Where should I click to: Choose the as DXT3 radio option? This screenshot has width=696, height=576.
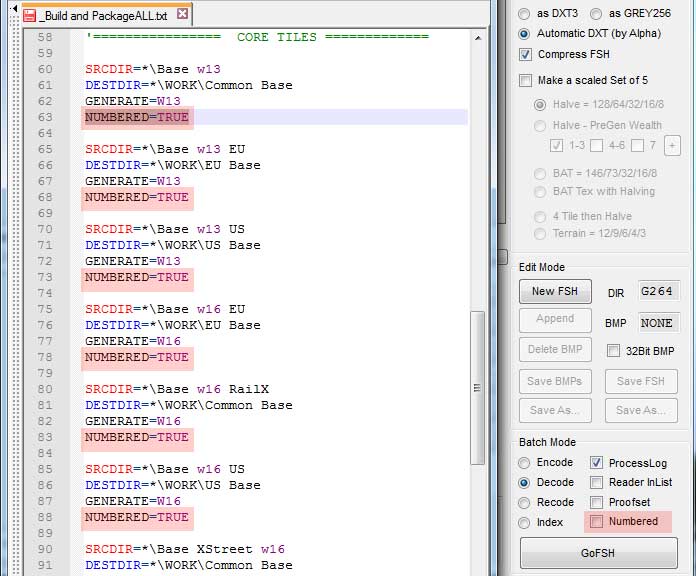click(x=524, y=14)
